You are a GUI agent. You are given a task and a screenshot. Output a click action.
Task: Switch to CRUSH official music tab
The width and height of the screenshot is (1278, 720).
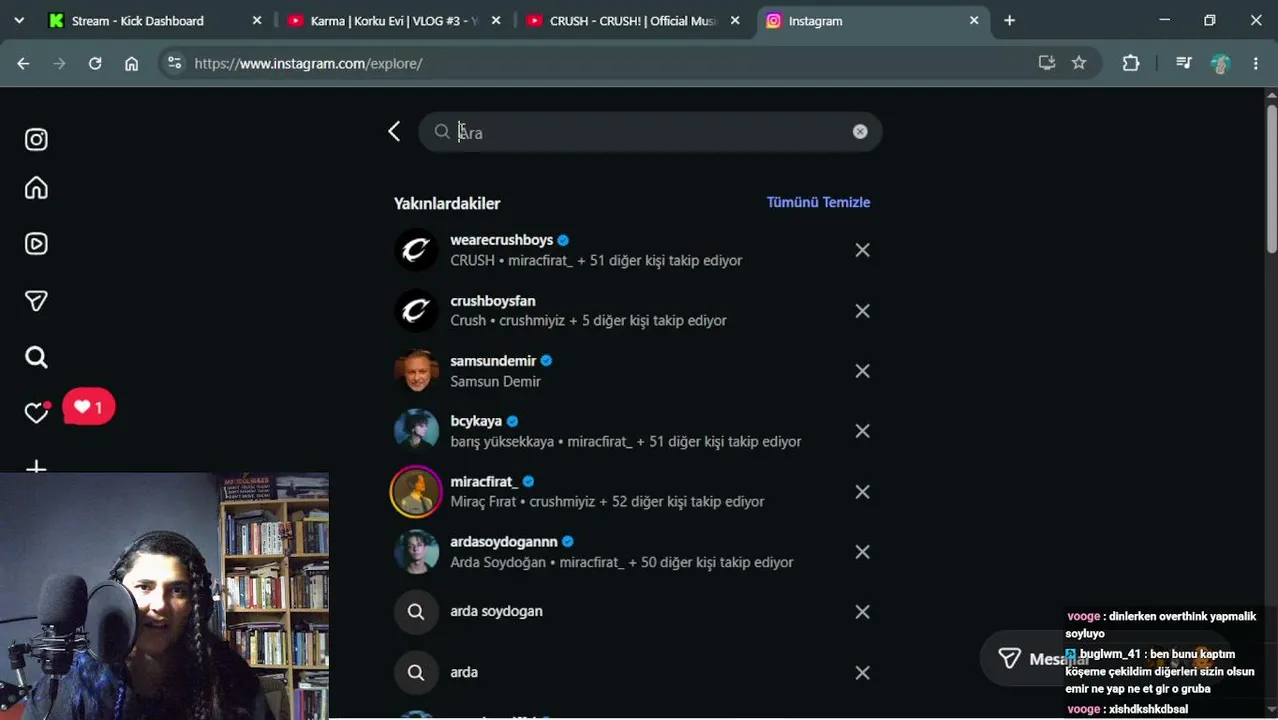pos(632,20)
